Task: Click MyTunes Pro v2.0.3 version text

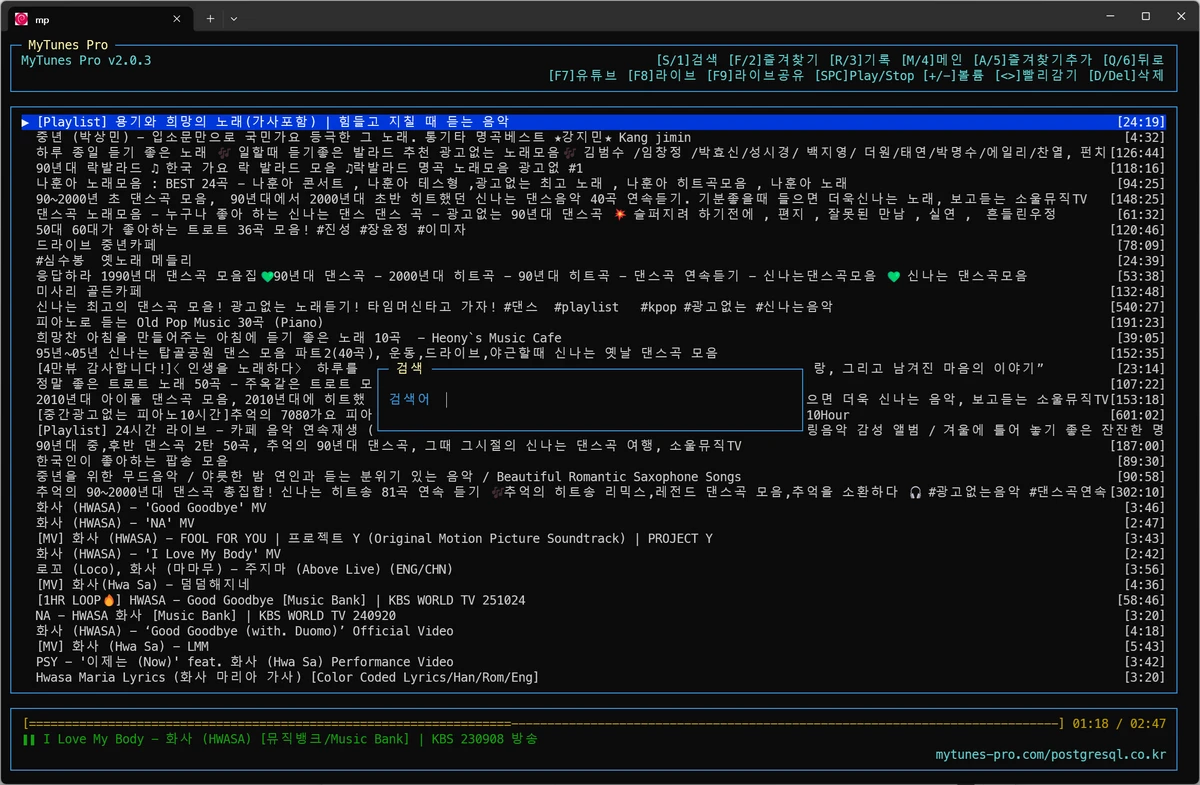Action: [x=86, y=60]
